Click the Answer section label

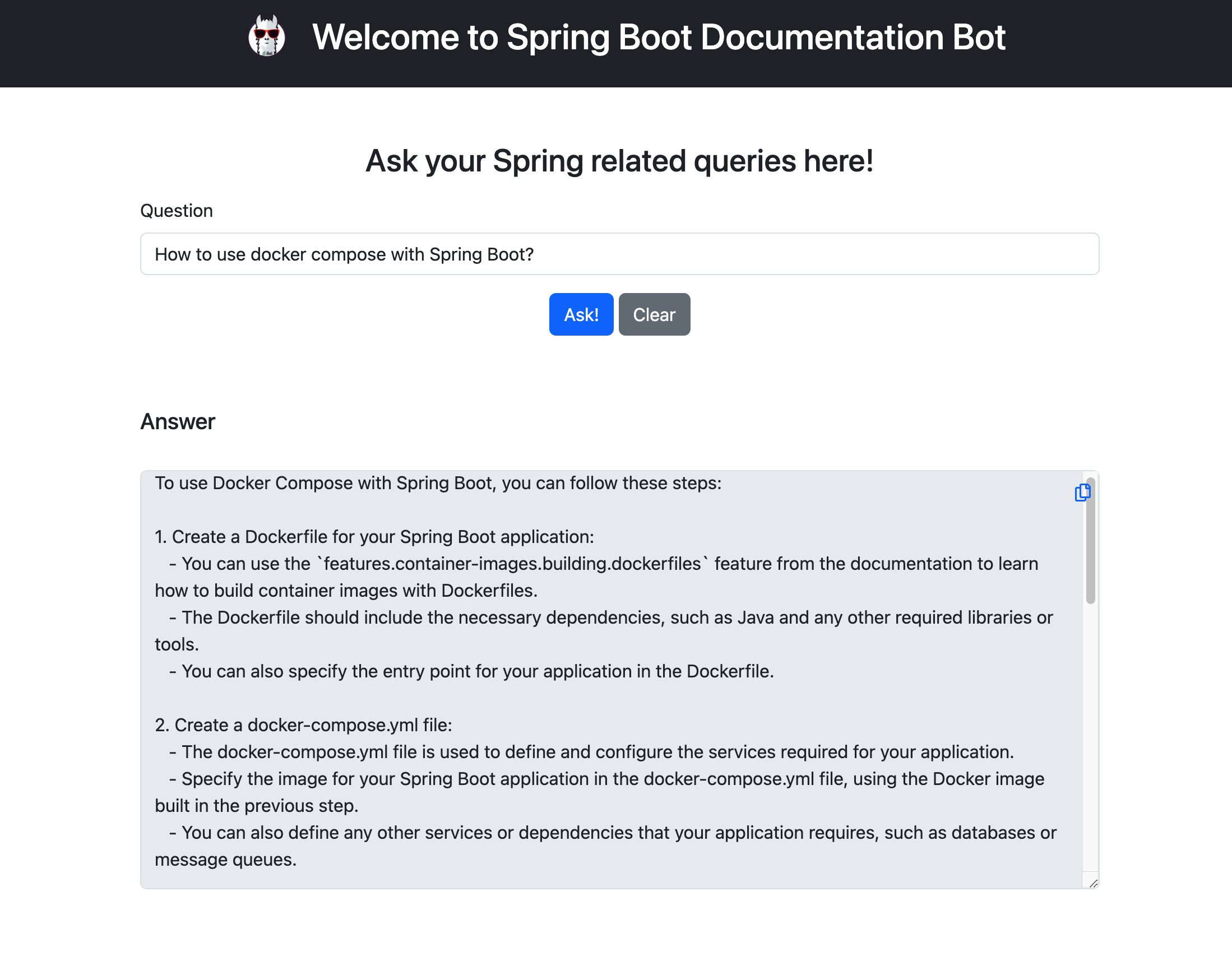tap(177, 421)
